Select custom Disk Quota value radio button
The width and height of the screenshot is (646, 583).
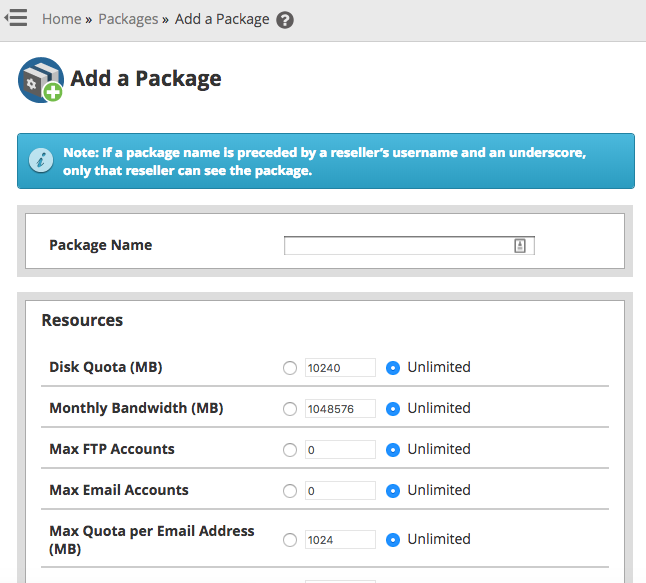click(x=290, y=368)
